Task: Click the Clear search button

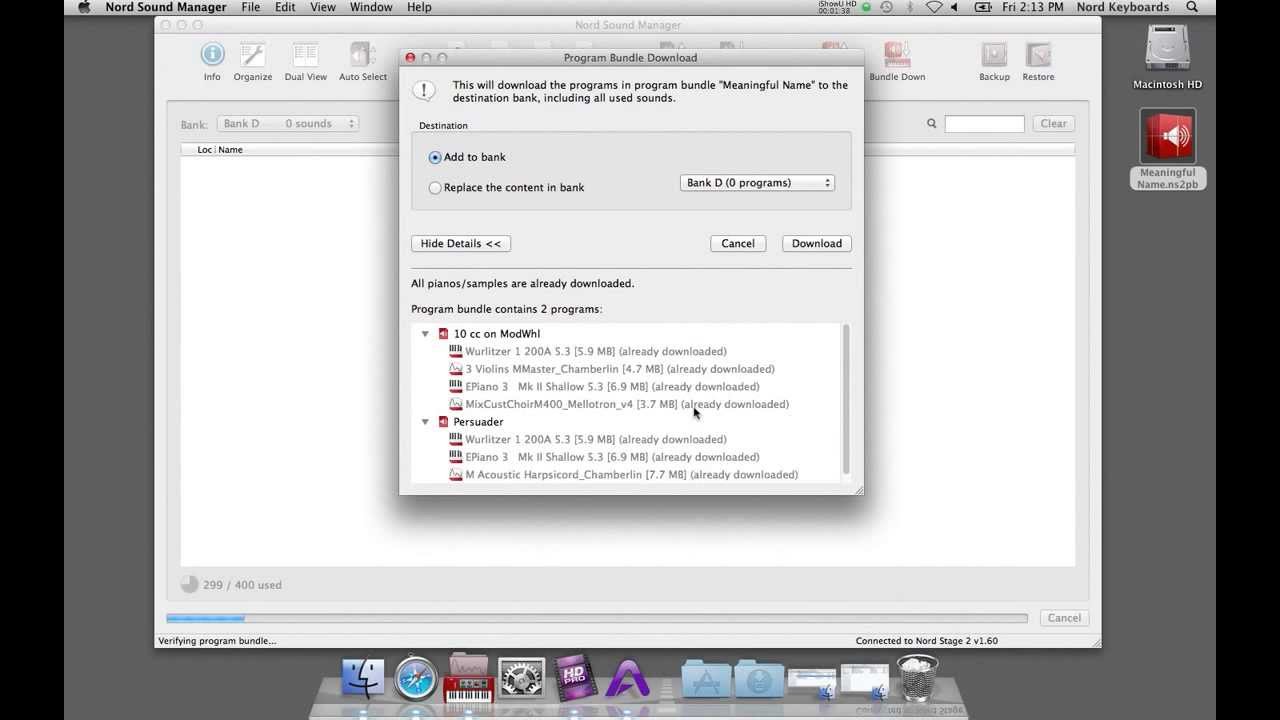Action: [x=1054, y=124]
